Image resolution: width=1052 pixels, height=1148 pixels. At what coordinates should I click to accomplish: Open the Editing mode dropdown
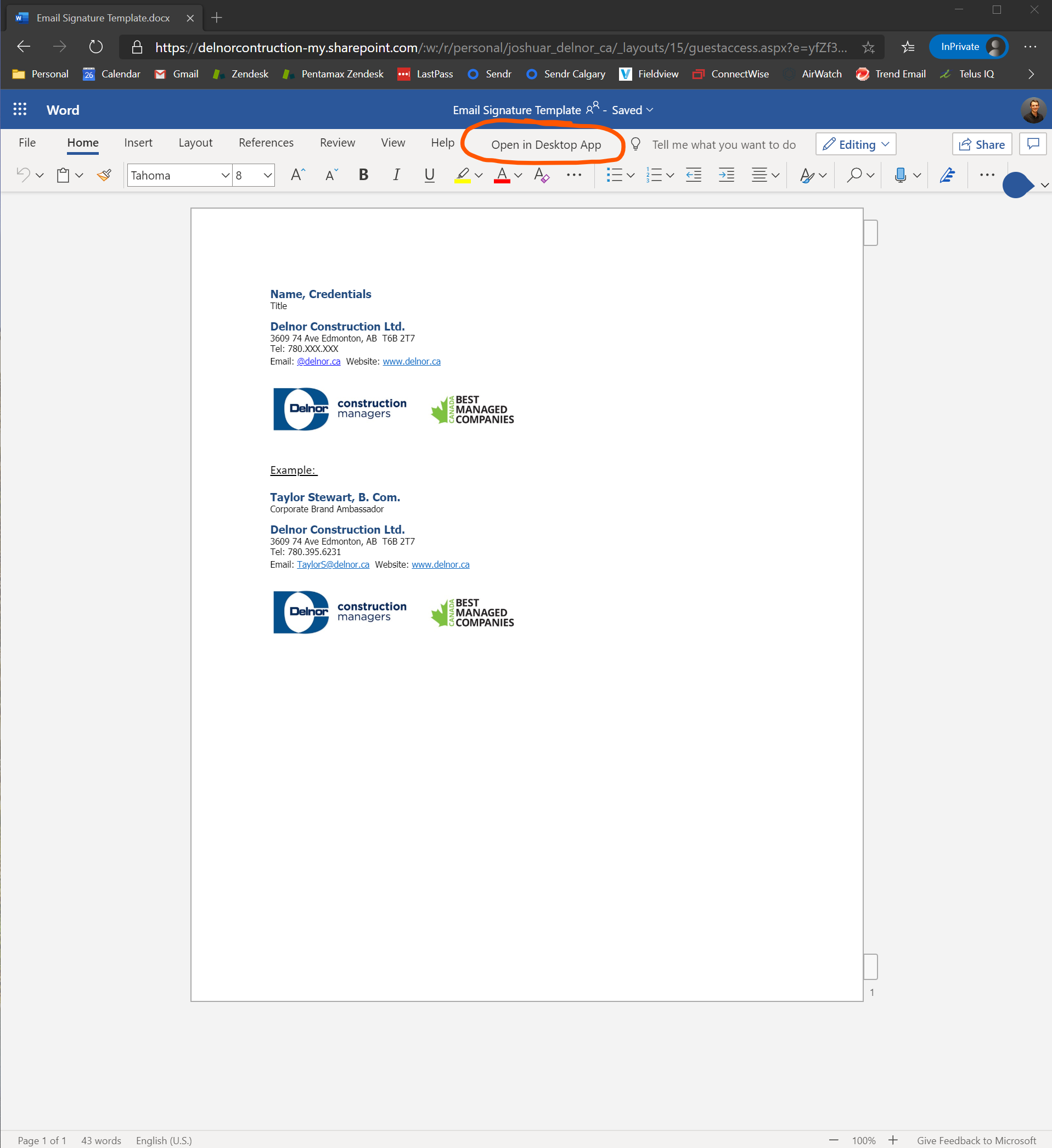[856, 144]
